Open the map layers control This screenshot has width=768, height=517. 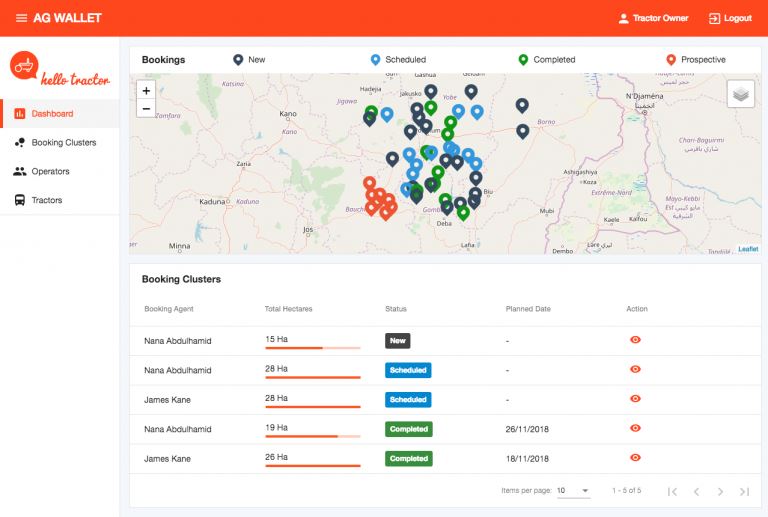point(741,94)
